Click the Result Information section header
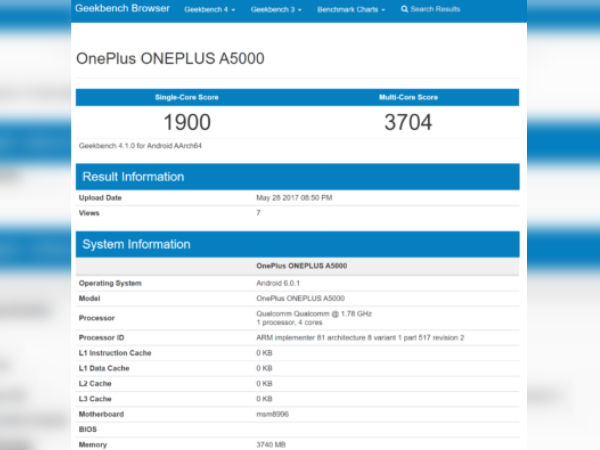The image size is (600, 450). coord(298,177)
